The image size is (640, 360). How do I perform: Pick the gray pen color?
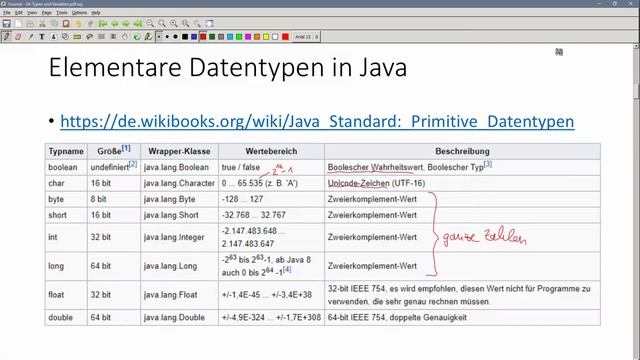pyautogui.click(x=221, y=37)
